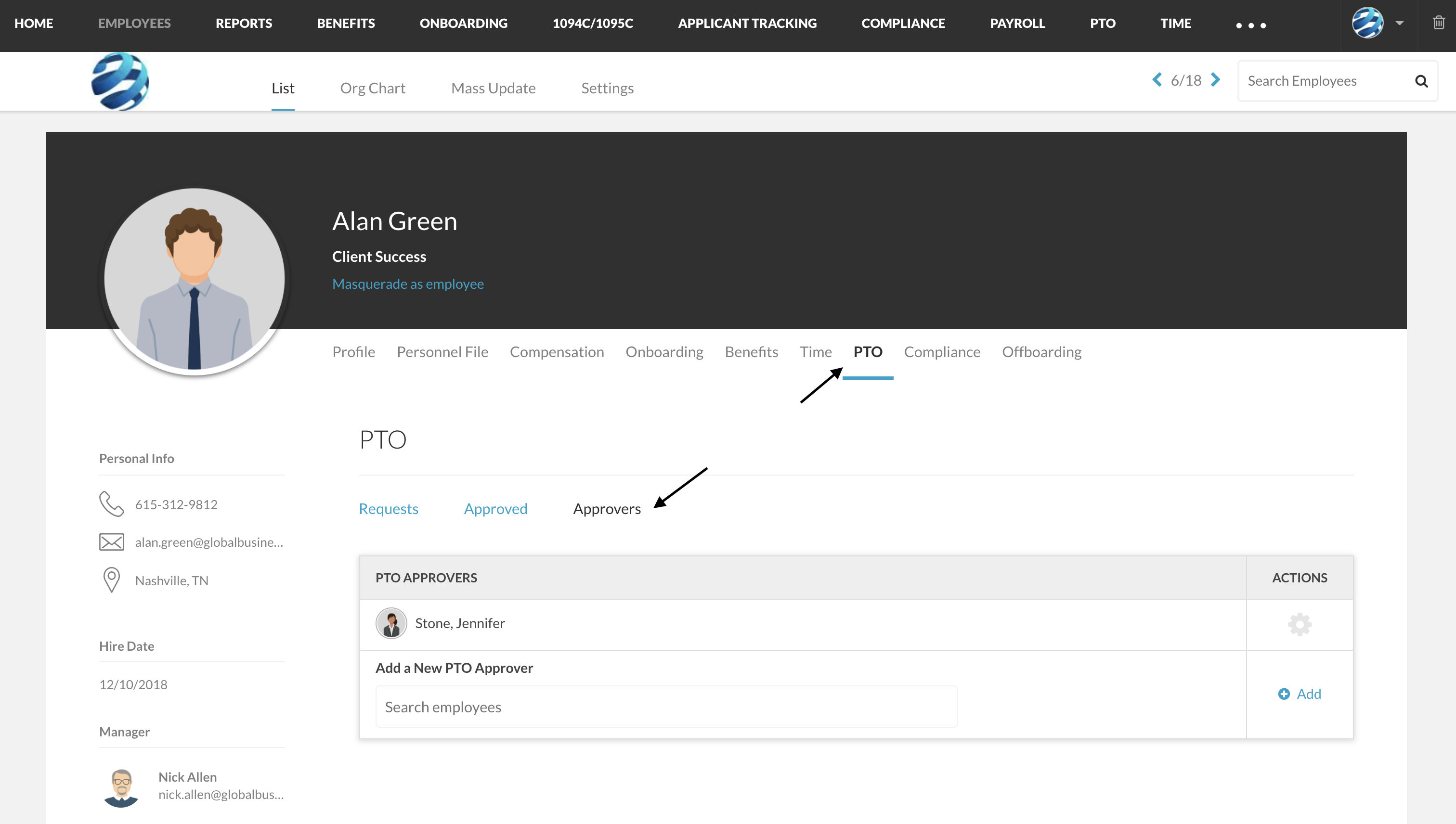Viewport: 1456px width, 824px height.
Task: Click Alan Green's profile photo
Action: (194, 280)
